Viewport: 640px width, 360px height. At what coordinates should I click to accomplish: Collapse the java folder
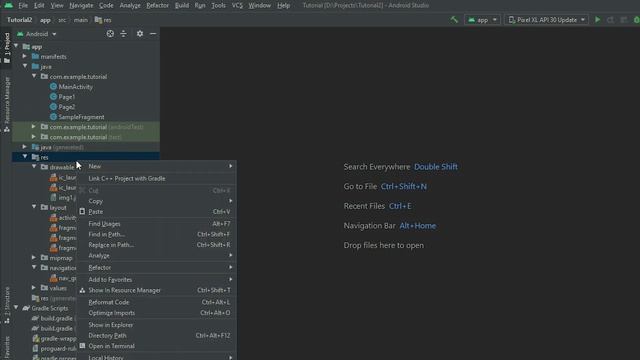point(25,66)
